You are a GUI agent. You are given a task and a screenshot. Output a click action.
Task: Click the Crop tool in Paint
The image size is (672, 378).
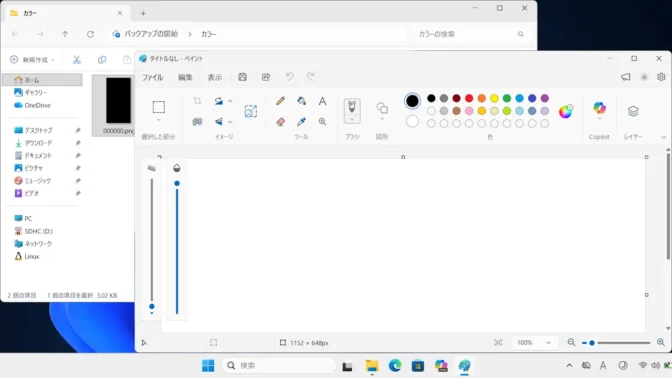point(197,101)
